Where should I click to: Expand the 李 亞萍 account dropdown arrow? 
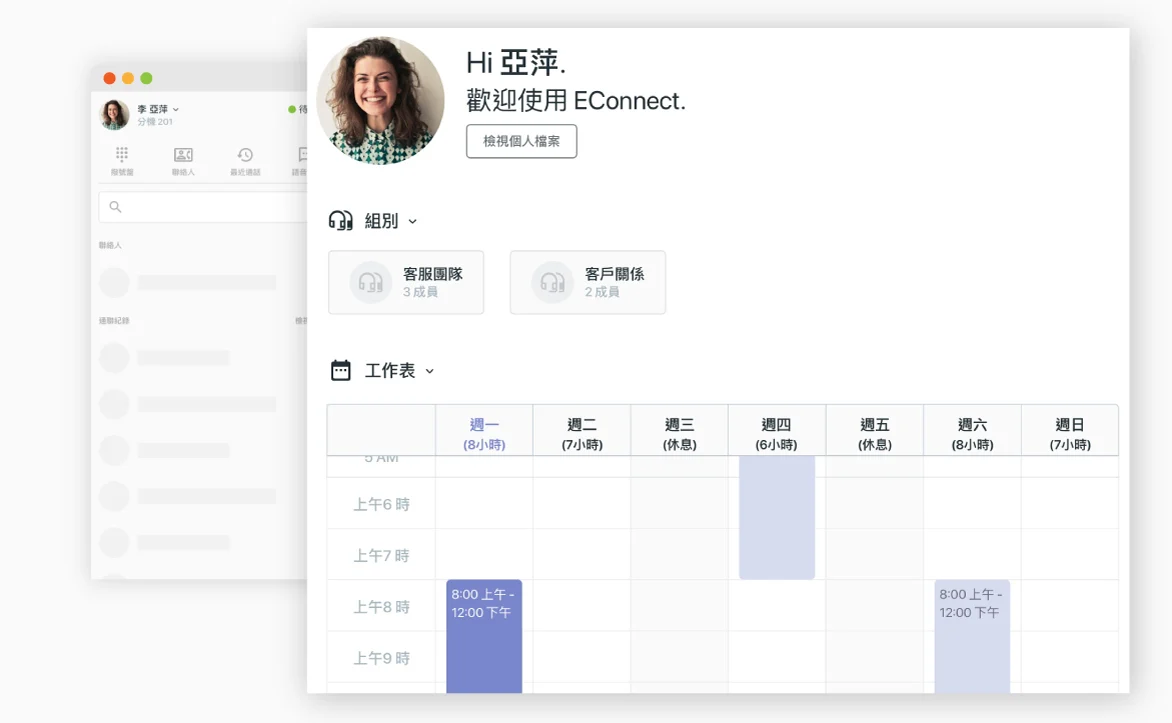click(x=176, y=109)
